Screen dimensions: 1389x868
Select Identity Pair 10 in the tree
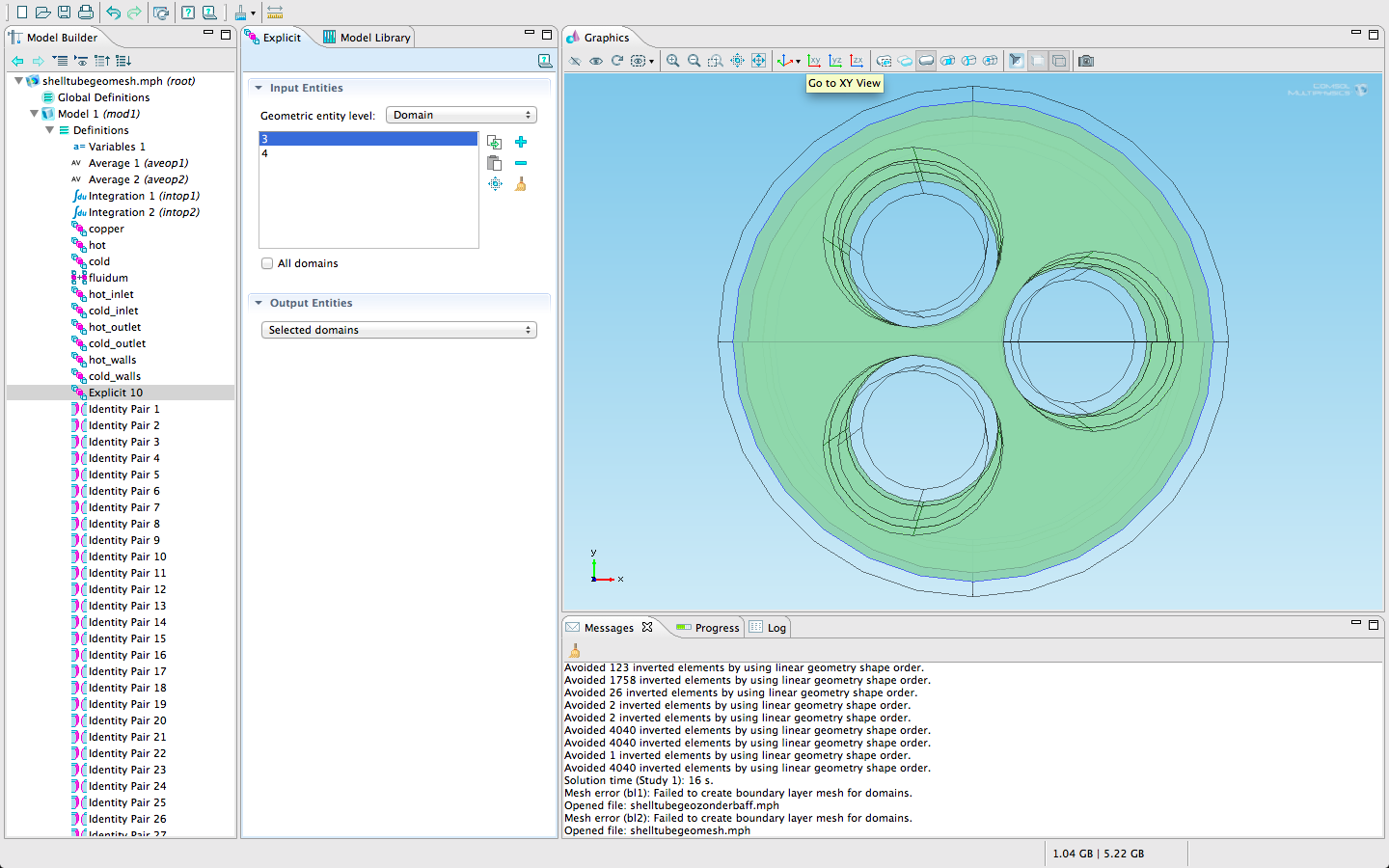pos(127,556)
